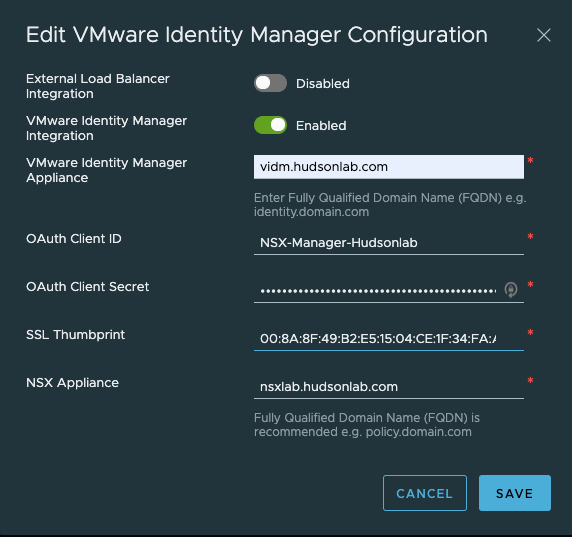The image size is (572, 537).
Task: Click the 'VMware Identity Manager Appliance' label
Action: click(107, 170)
